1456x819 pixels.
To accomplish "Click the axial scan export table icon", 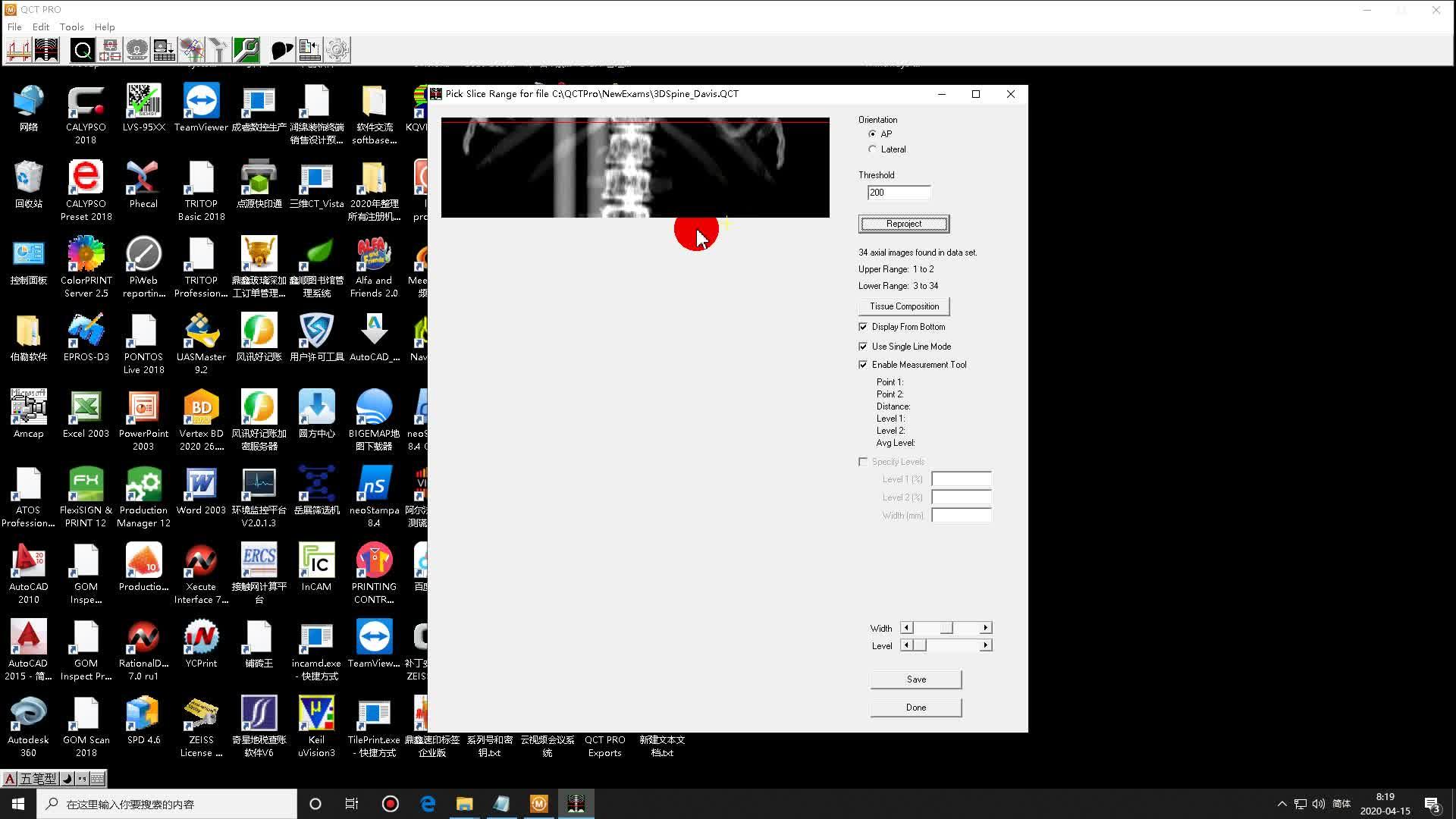I will (165, 50).
